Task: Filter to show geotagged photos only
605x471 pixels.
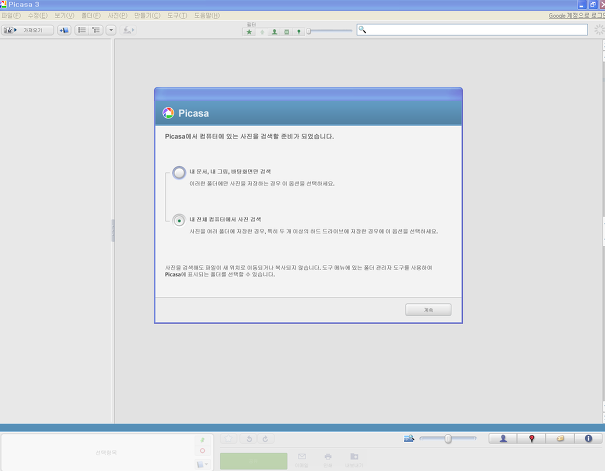Action: tap(299, 32)
